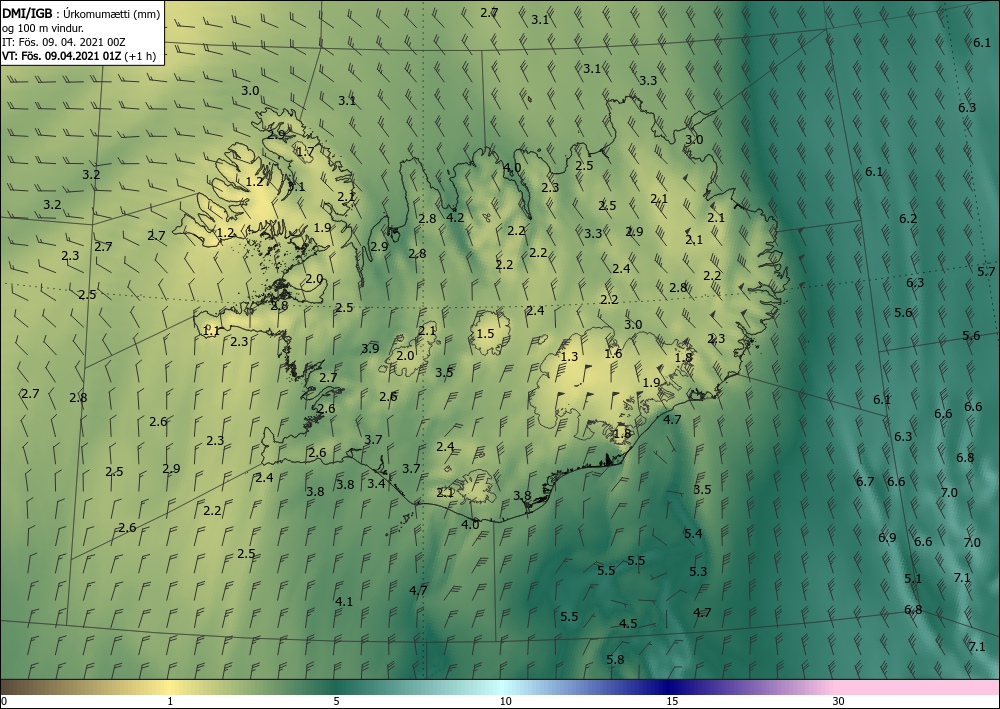Click the 'VT: Fös. 09.04.2021 01Z (+1 h)' line
The height and width of the screenshot is (709, 1000).
point(79,55)
